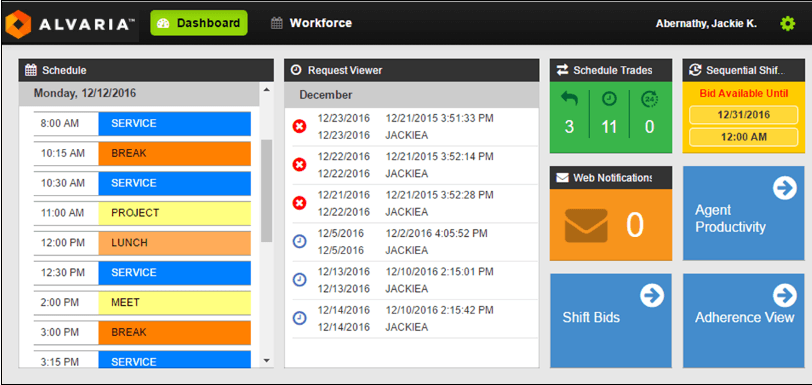This screenshot has width=812, height=385.
Task: Click the reply arrow icon above 3
Action: [569, 98]
